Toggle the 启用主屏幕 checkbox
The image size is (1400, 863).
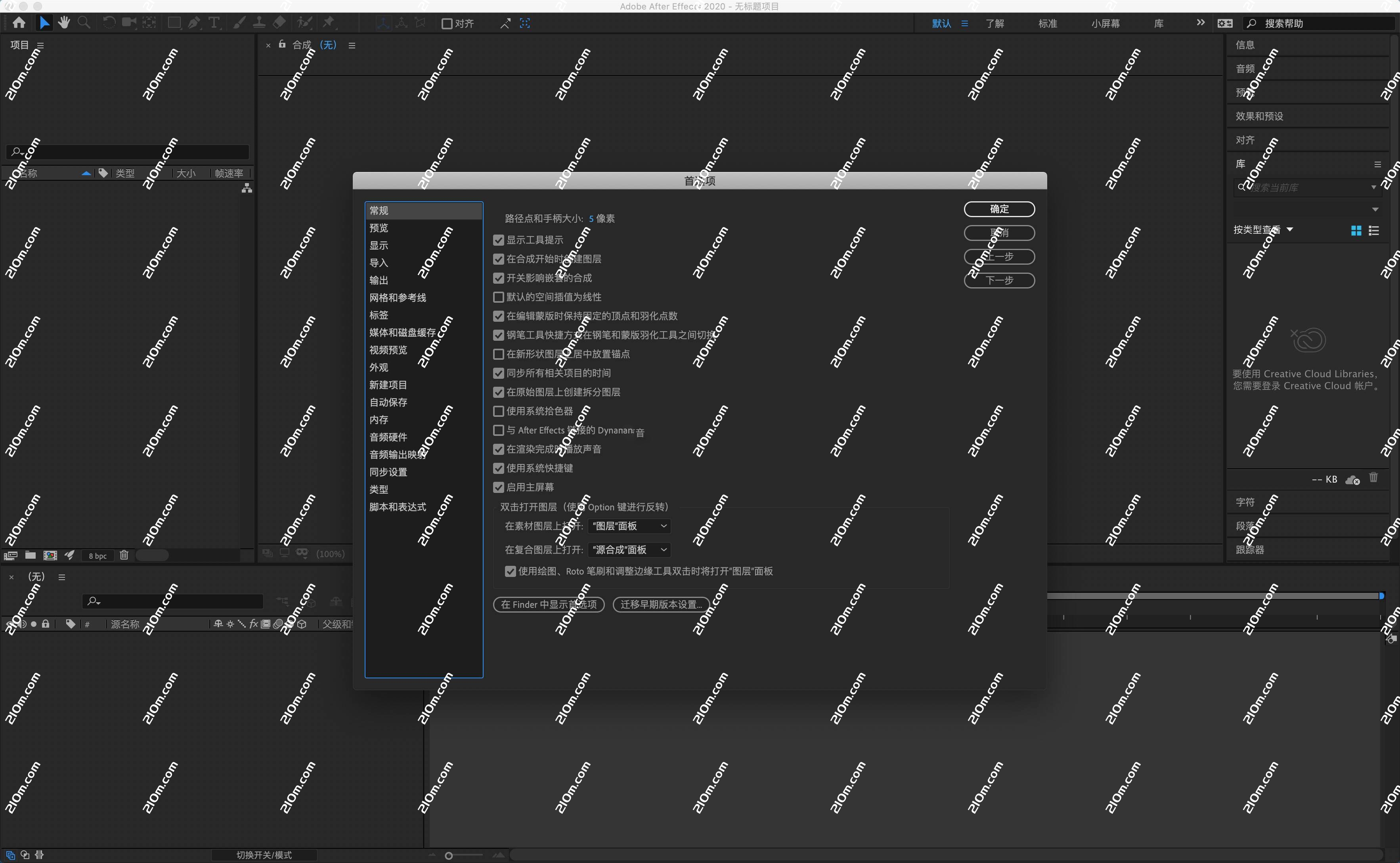coord(499,487)
